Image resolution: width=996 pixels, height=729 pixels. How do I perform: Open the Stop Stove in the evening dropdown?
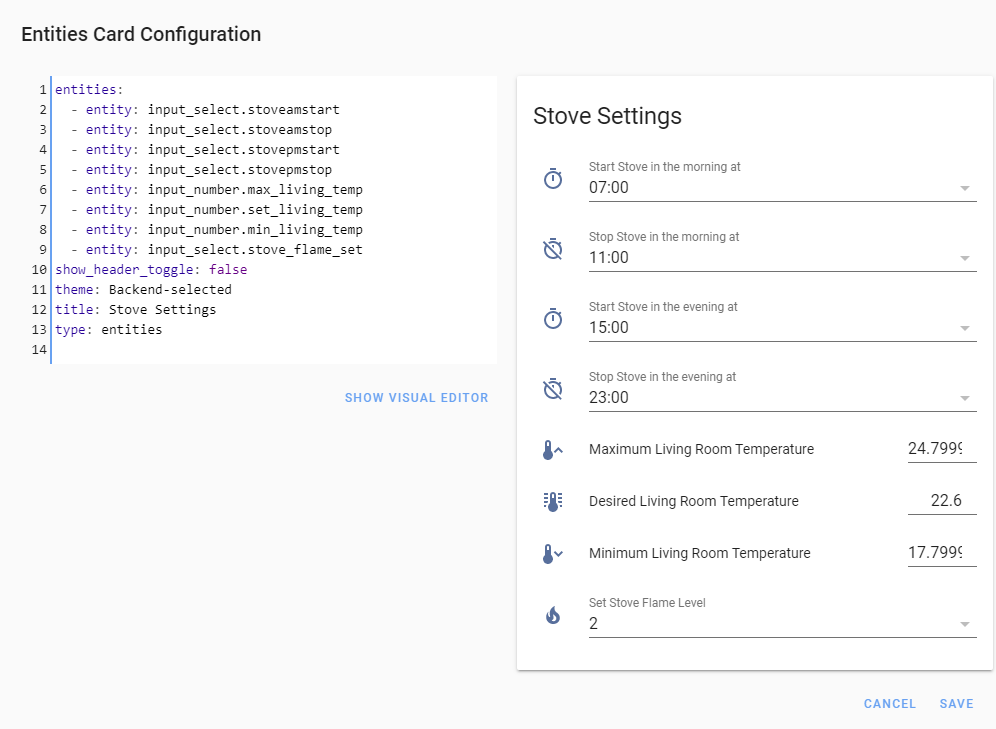[x=782, y=390]
